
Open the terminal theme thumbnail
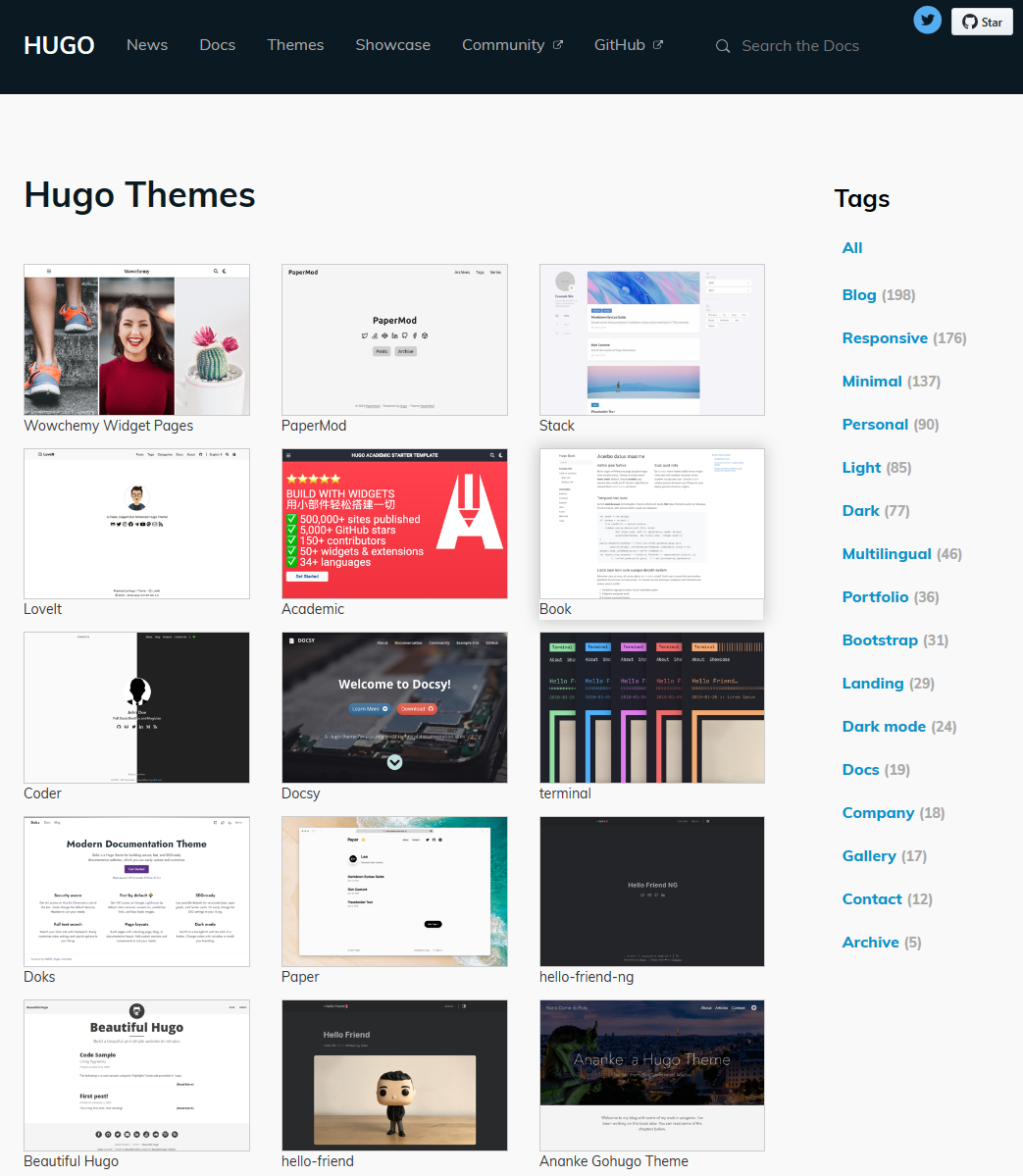(x=651, y=707)
